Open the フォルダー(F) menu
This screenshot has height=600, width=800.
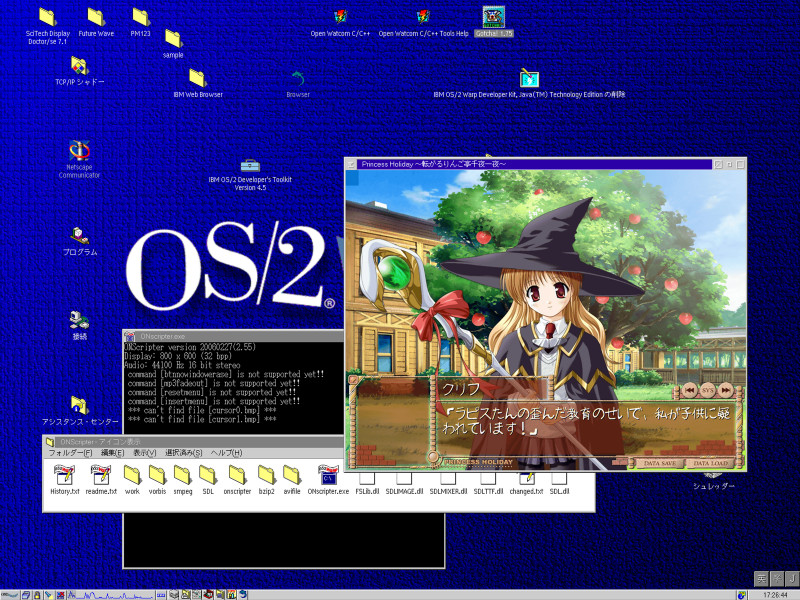[70, 453]
